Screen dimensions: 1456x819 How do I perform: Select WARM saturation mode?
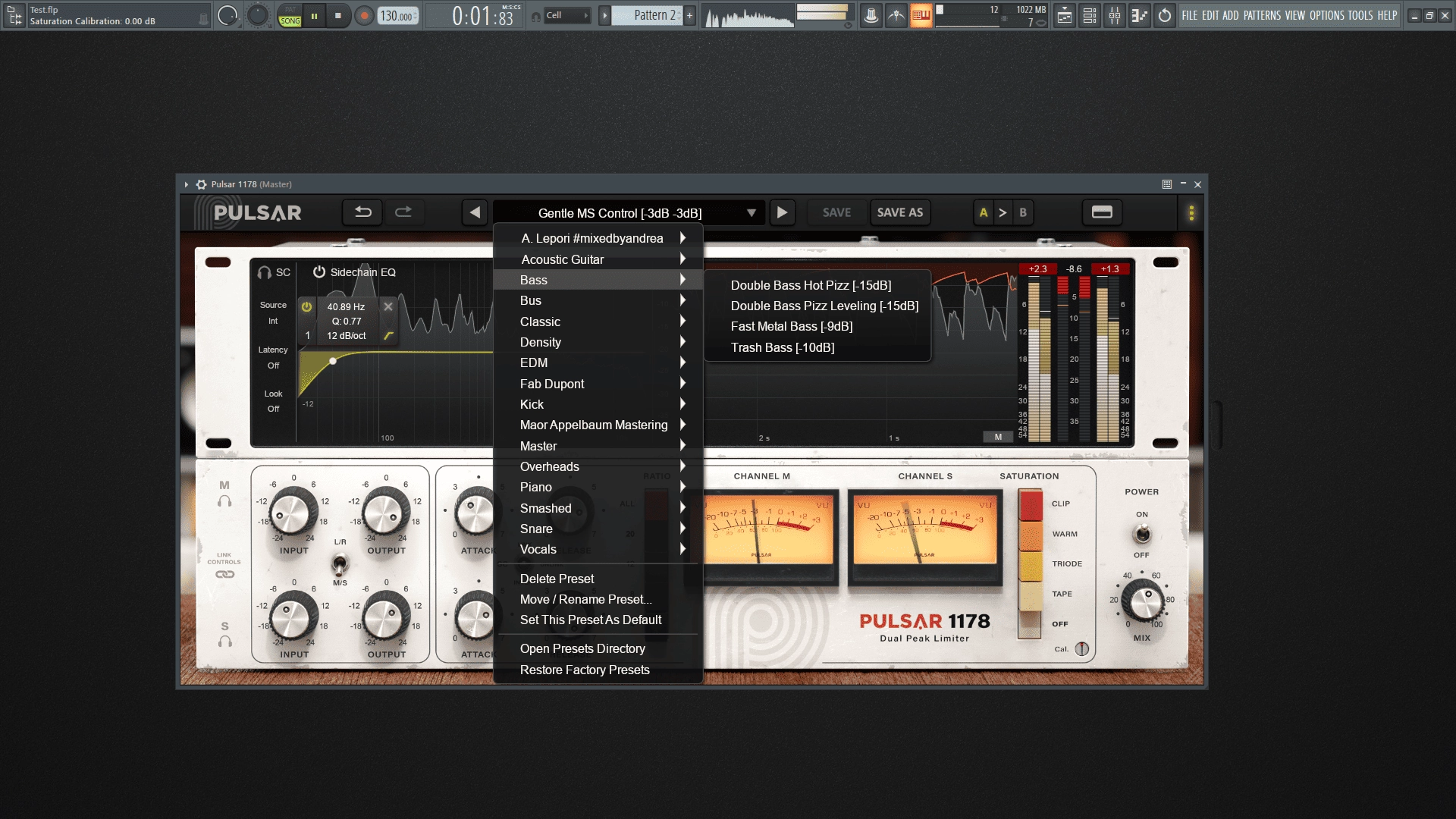(1031, 535)
